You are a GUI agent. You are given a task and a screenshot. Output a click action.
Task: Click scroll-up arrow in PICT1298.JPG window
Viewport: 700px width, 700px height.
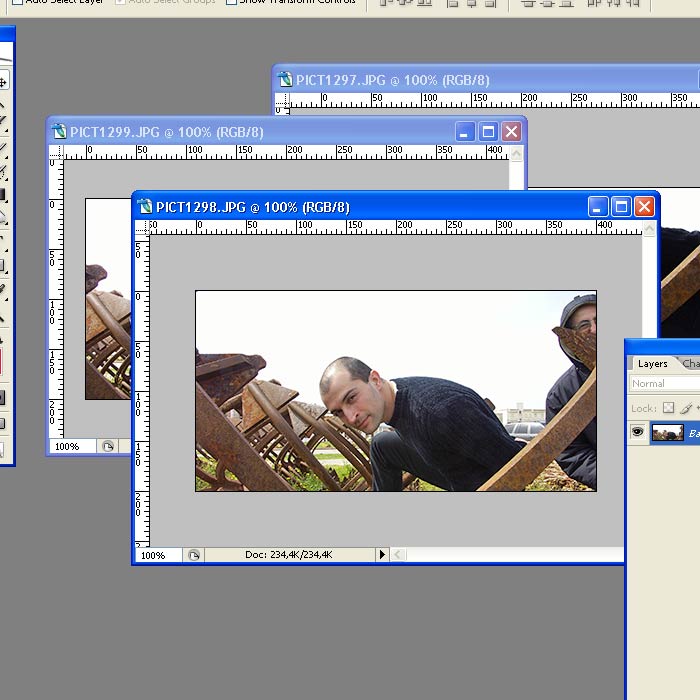click(649, 229)
